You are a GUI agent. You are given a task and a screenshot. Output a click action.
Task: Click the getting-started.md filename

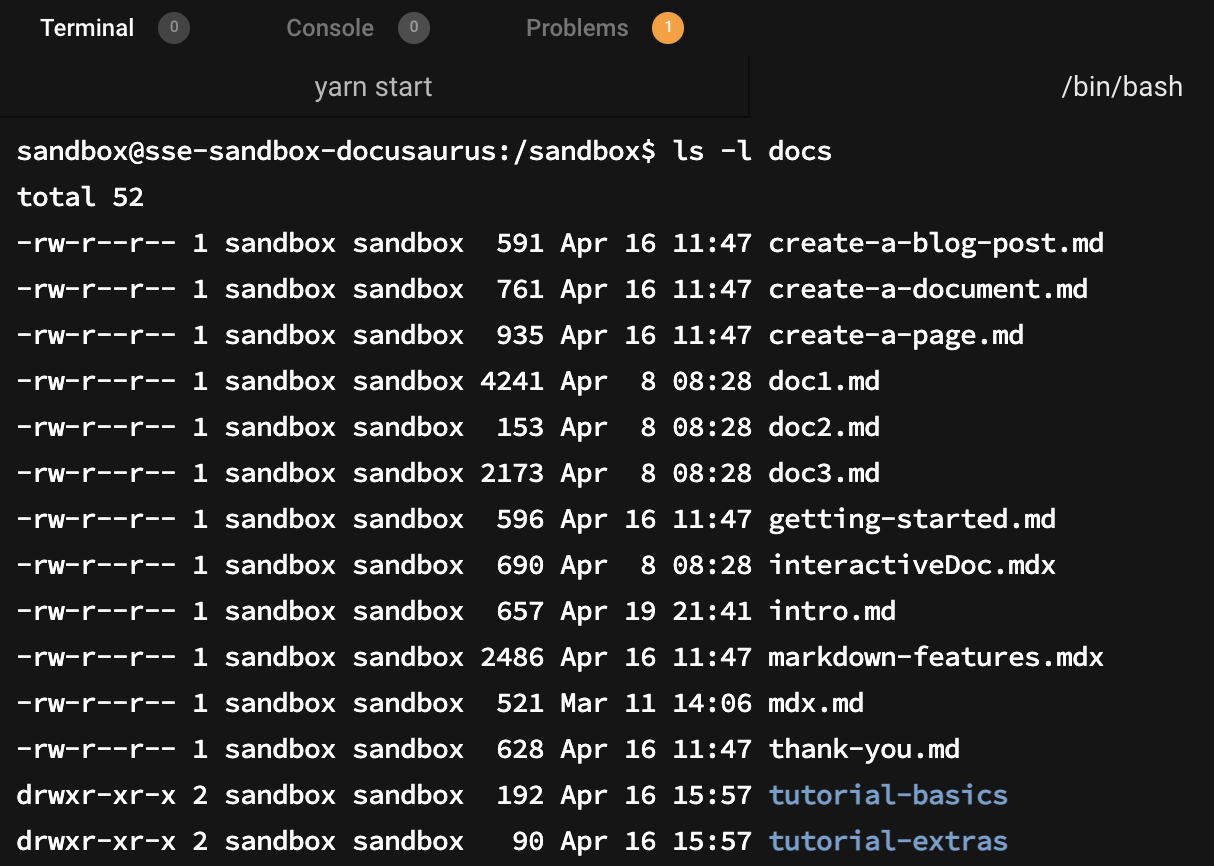912,518
